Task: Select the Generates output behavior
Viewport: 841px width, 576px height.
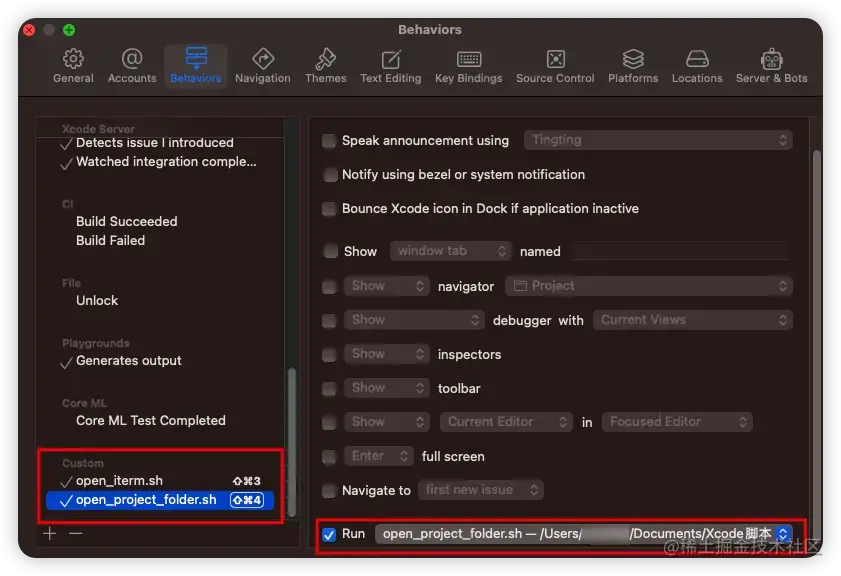Action: (x=129, y=361)
